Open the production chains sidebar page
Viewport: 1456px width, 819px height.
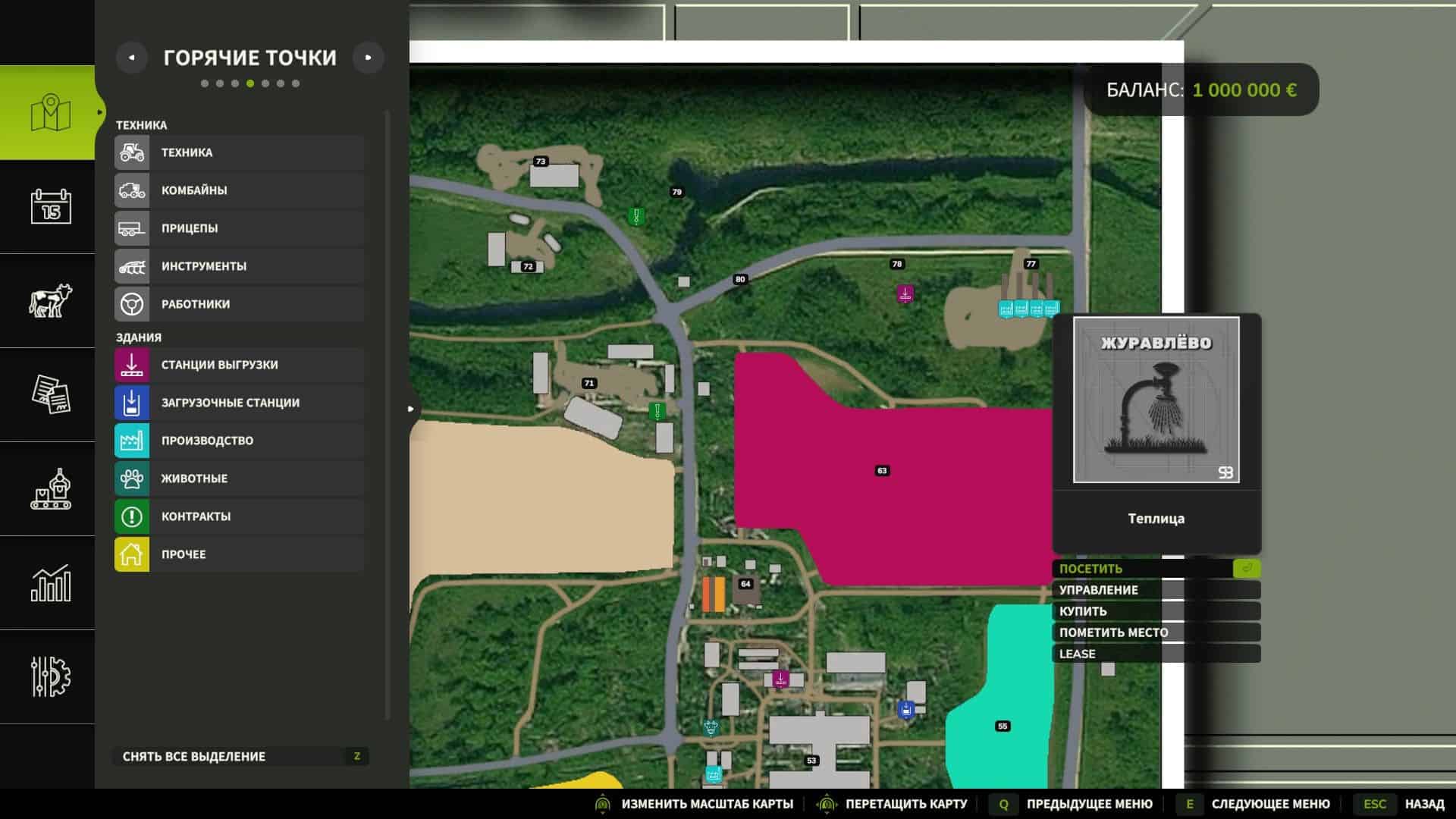pos(50,488)
